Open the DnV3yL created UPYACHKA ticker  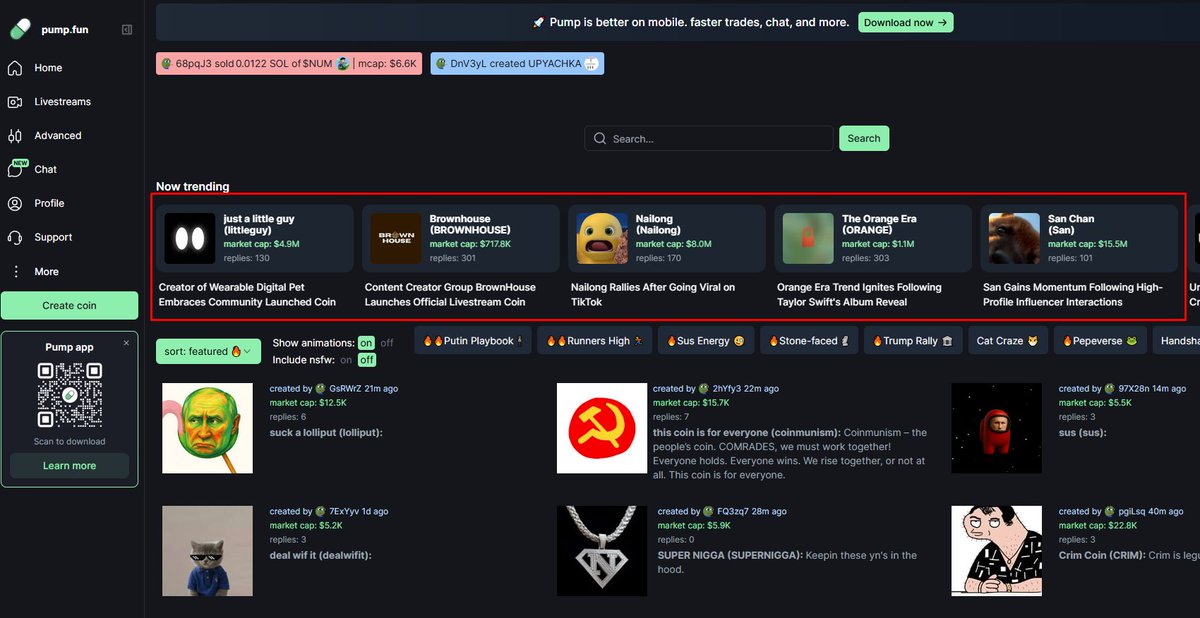(517, 63)
